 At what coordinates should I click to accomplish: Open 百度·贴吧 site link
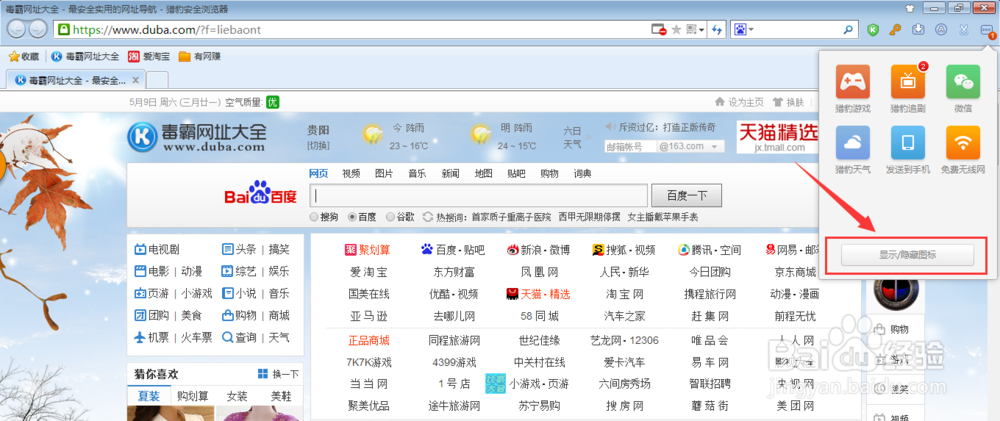(453, 249)
